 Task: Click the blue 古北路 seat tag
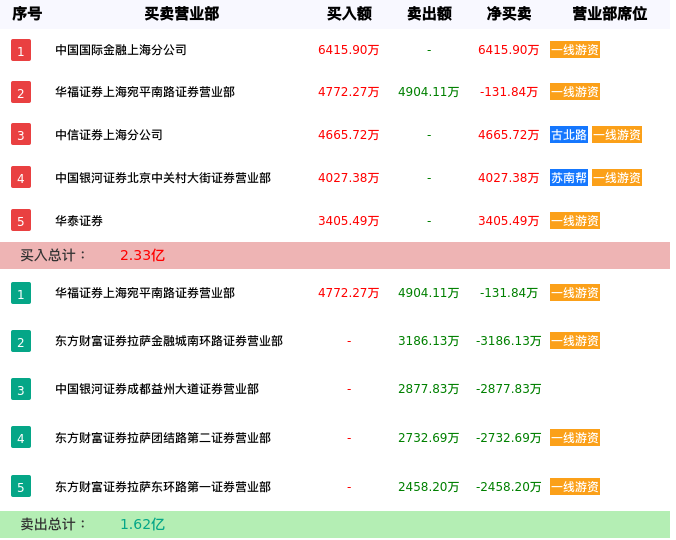click(x=569, y=135)
